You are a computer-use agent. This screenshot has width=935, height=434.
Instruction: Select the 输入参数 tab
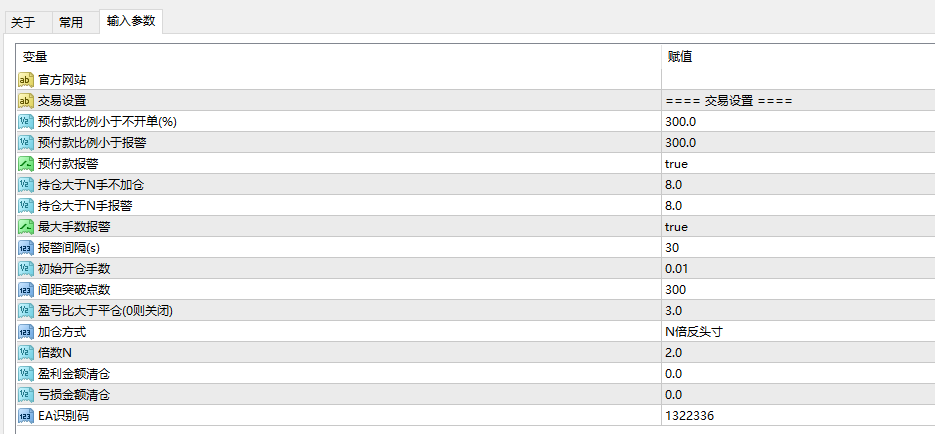coord(131,21)
